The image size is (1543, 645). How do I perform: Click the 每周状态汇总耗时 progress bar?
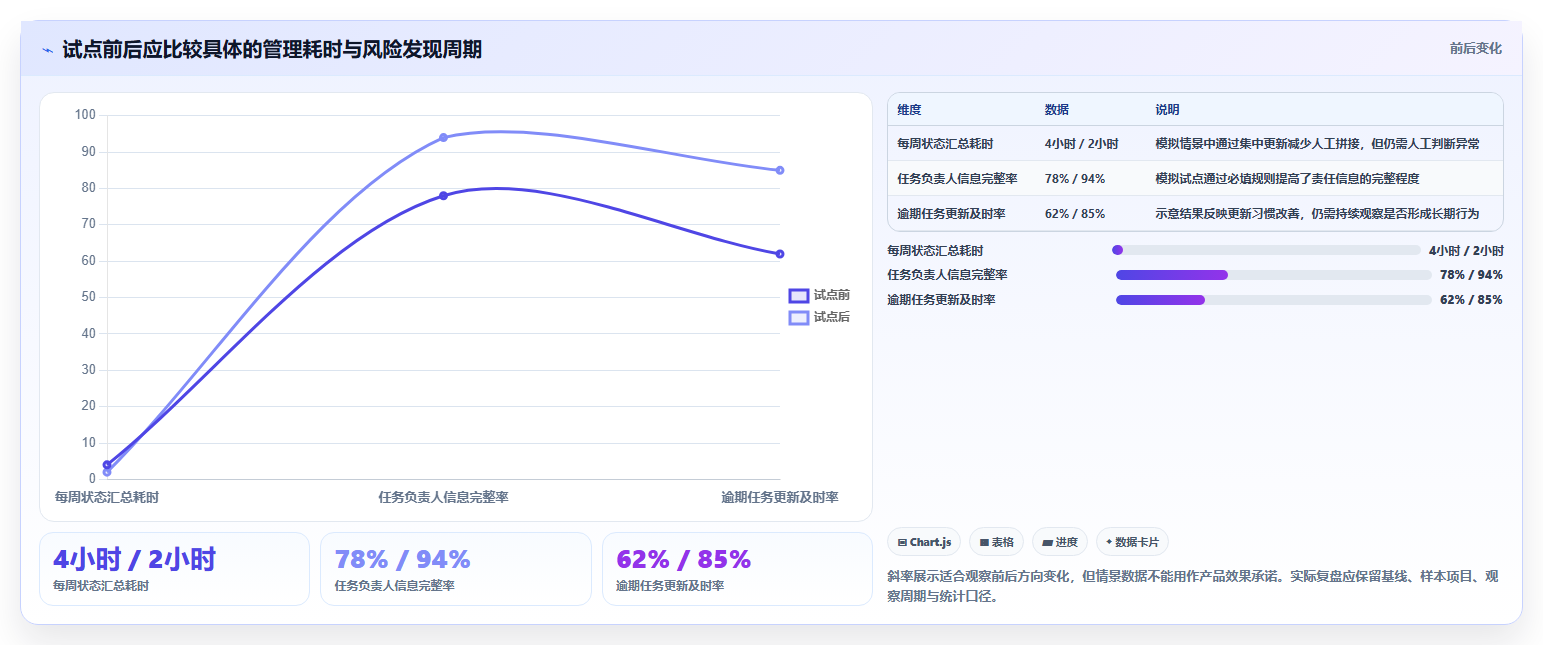[x=1266, y=250]
